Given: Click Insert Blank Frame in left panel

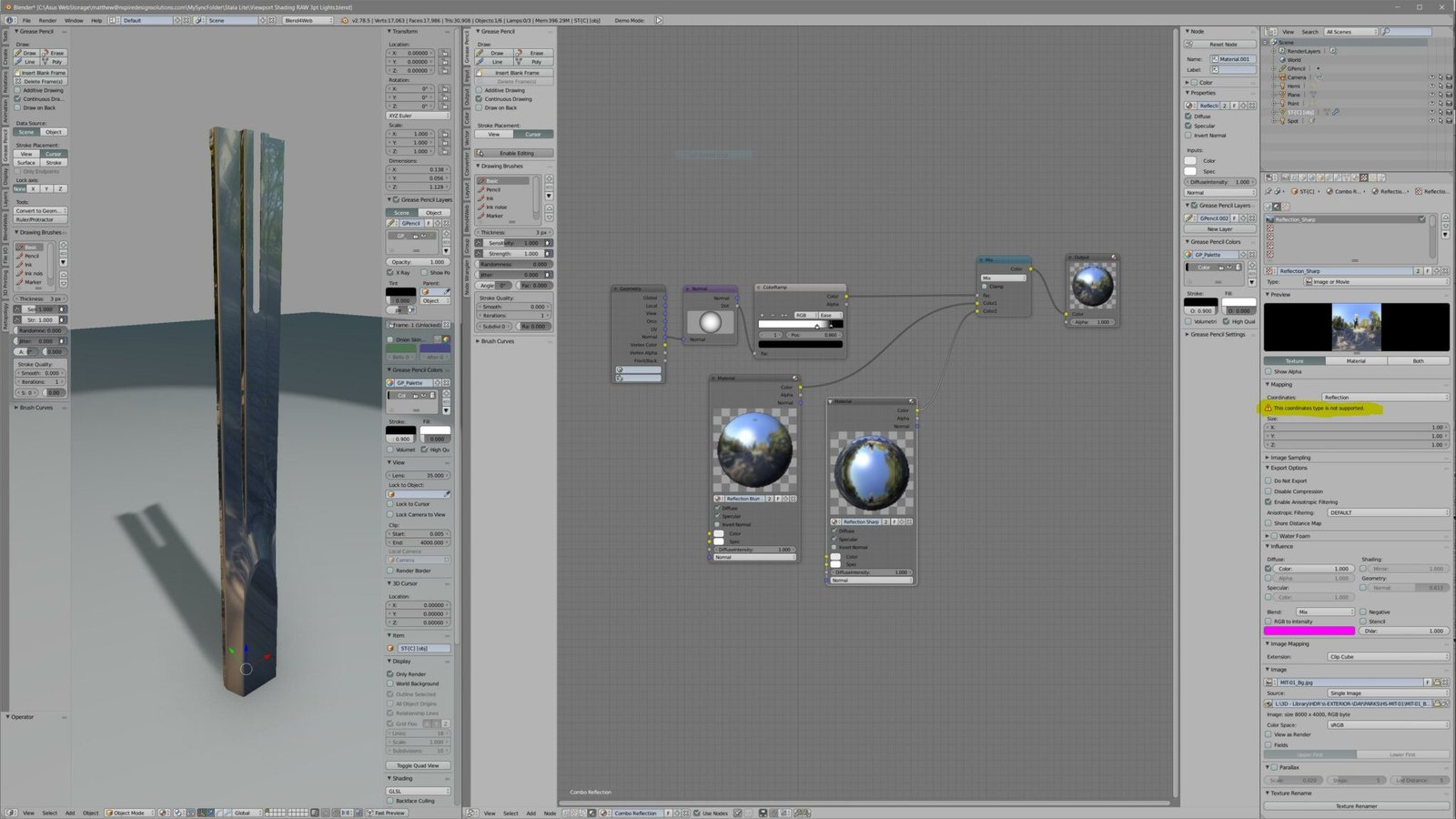Looking at the screenshot, I should pos(41,73).
